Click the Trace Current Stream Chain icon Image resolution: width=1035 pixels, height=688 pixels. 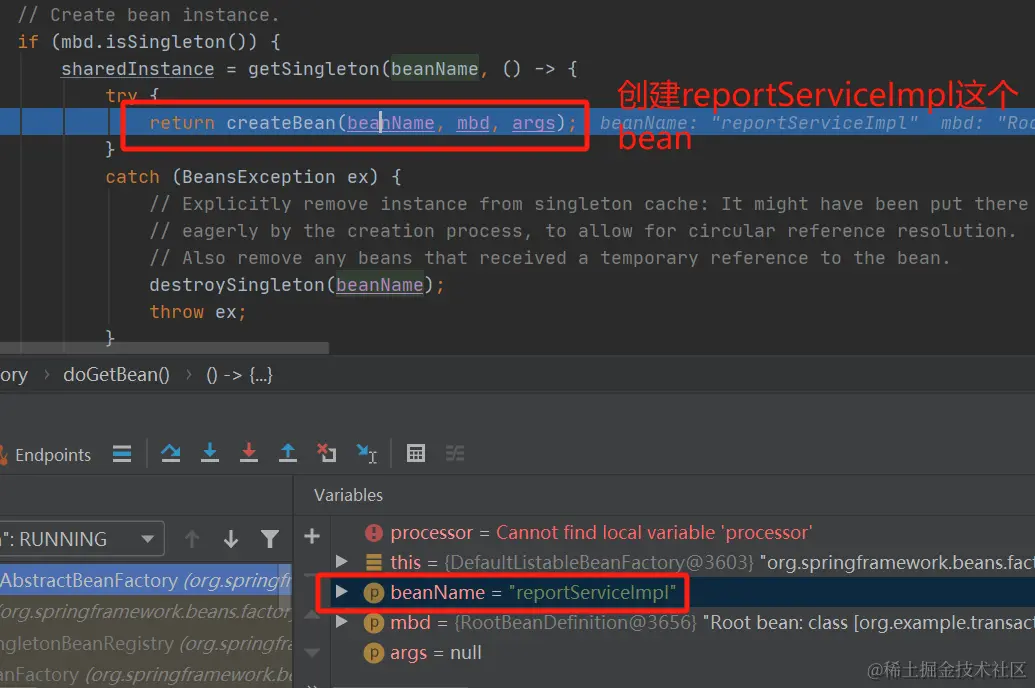pyautogui.click(x=455, y=453)
